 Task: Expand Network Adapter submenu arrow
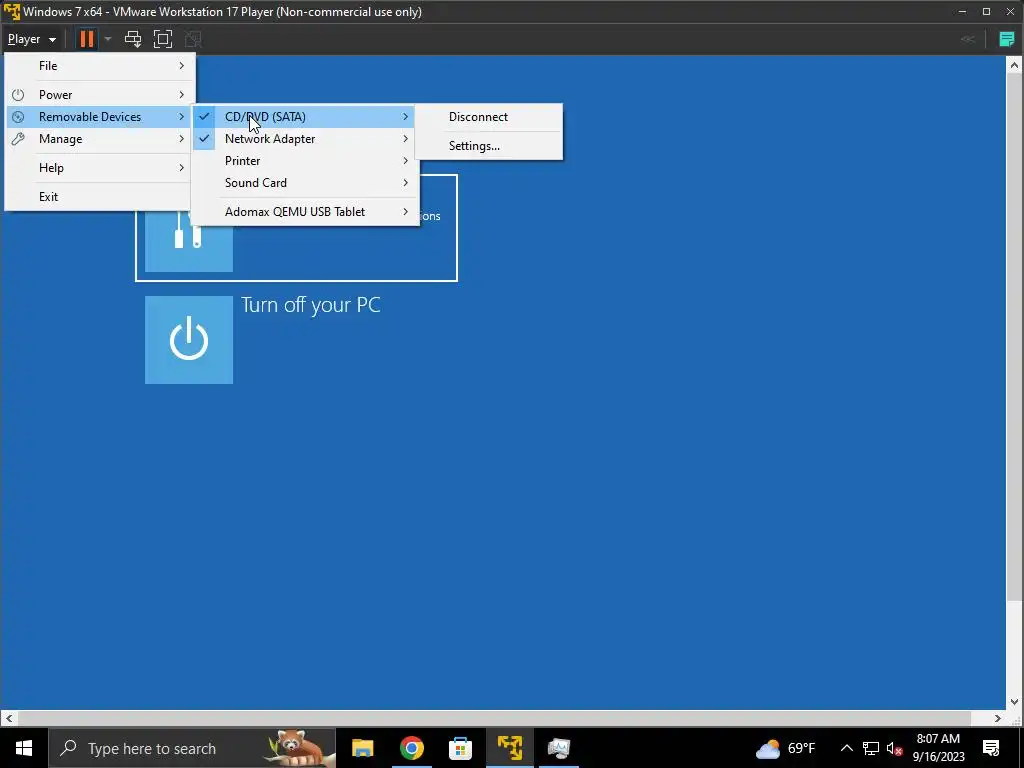pos(406,139)
